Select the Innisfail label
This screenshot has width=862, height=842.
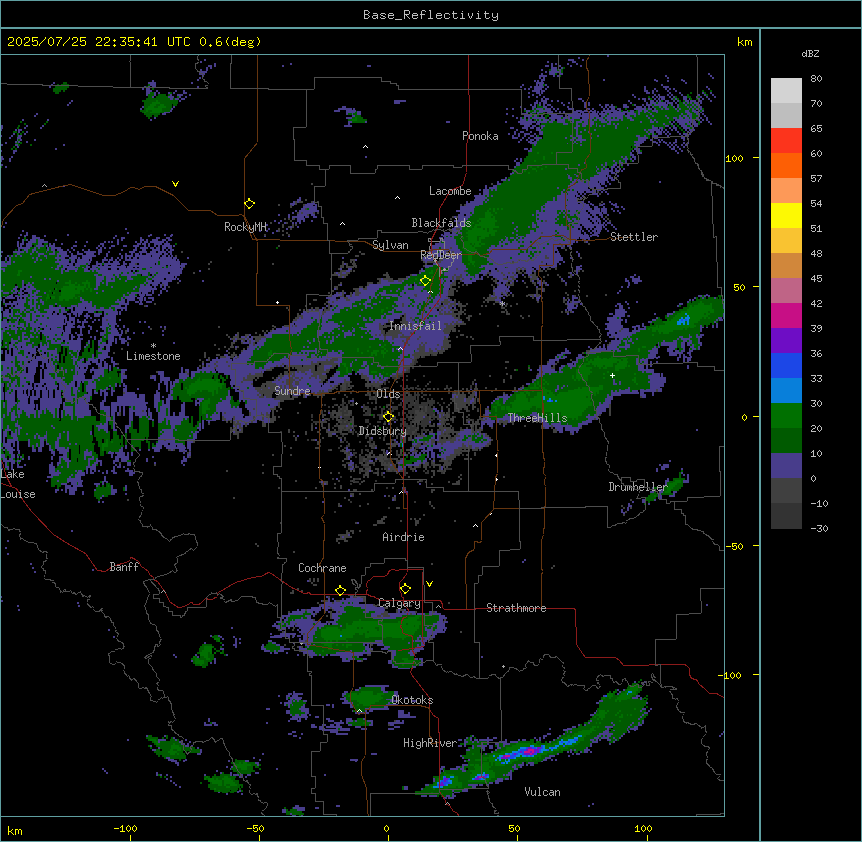415,326
